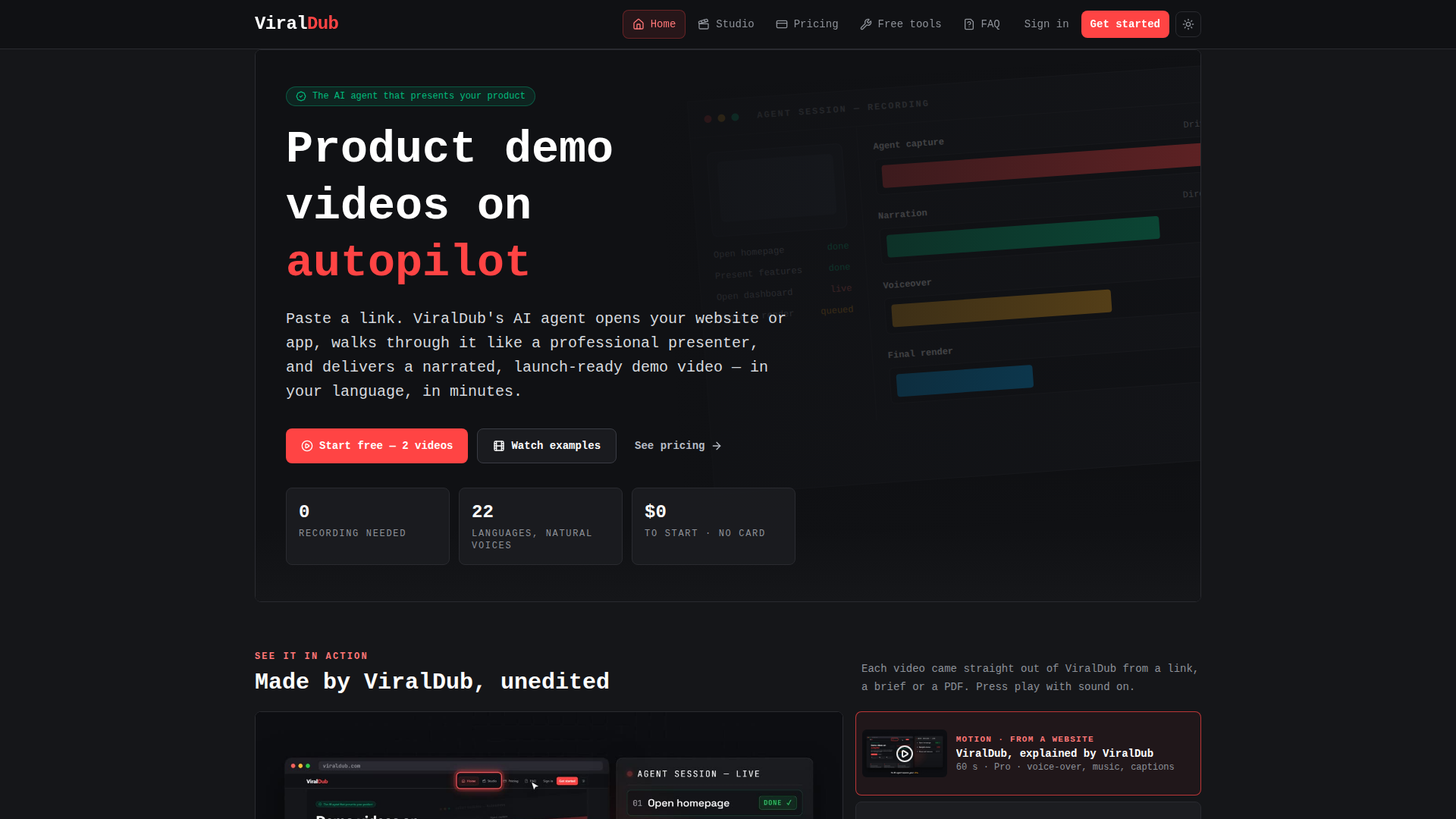Click the DONE badge in the agent session panel
This screenshot has height=819, width=1456.
pos(777,803)
